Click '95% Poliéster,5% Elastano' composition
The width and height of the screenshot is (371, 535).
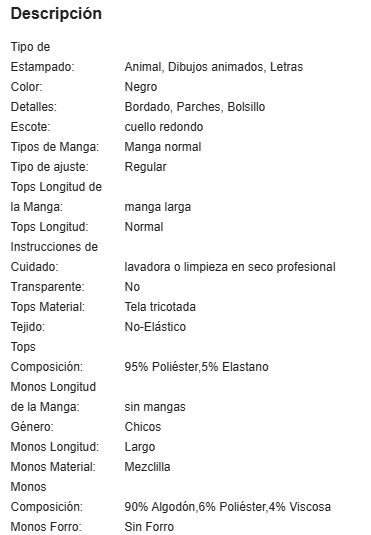[197, 367]
